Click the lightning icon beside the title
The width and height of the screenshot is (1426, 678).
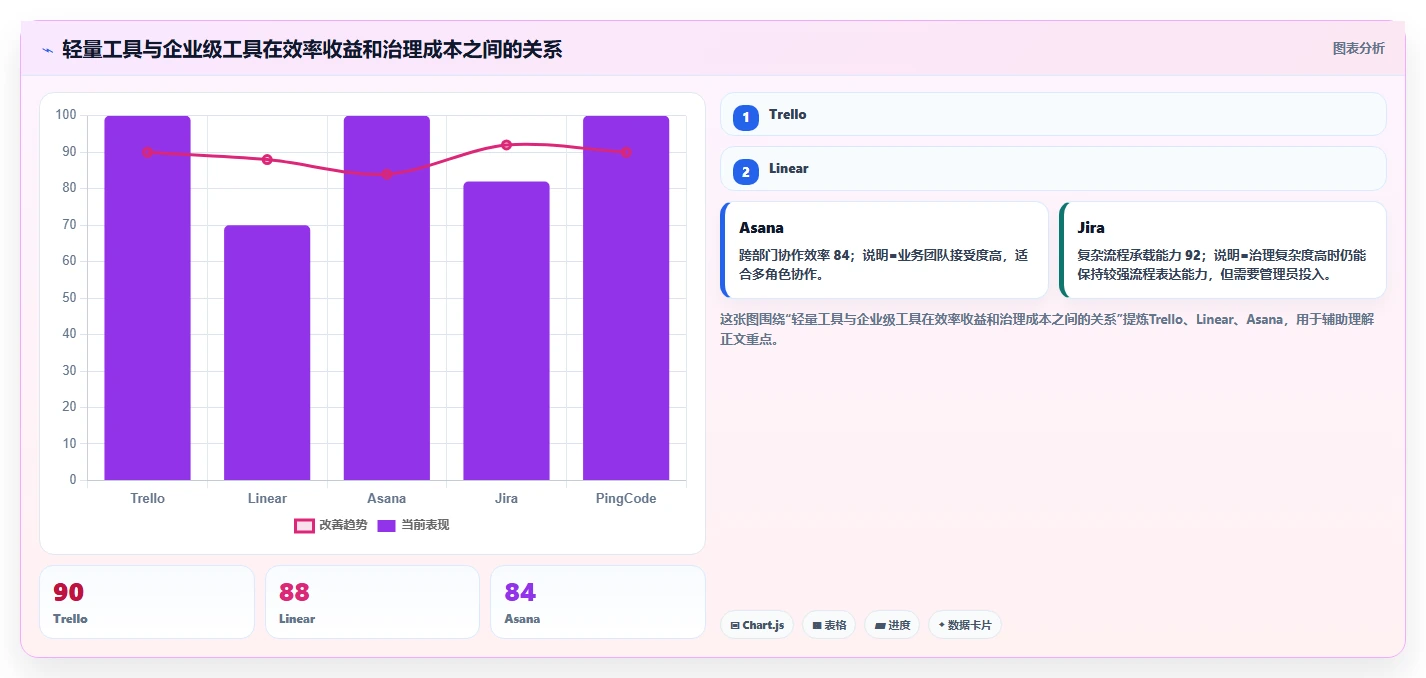pyautogui.click(x=47, y=50)
